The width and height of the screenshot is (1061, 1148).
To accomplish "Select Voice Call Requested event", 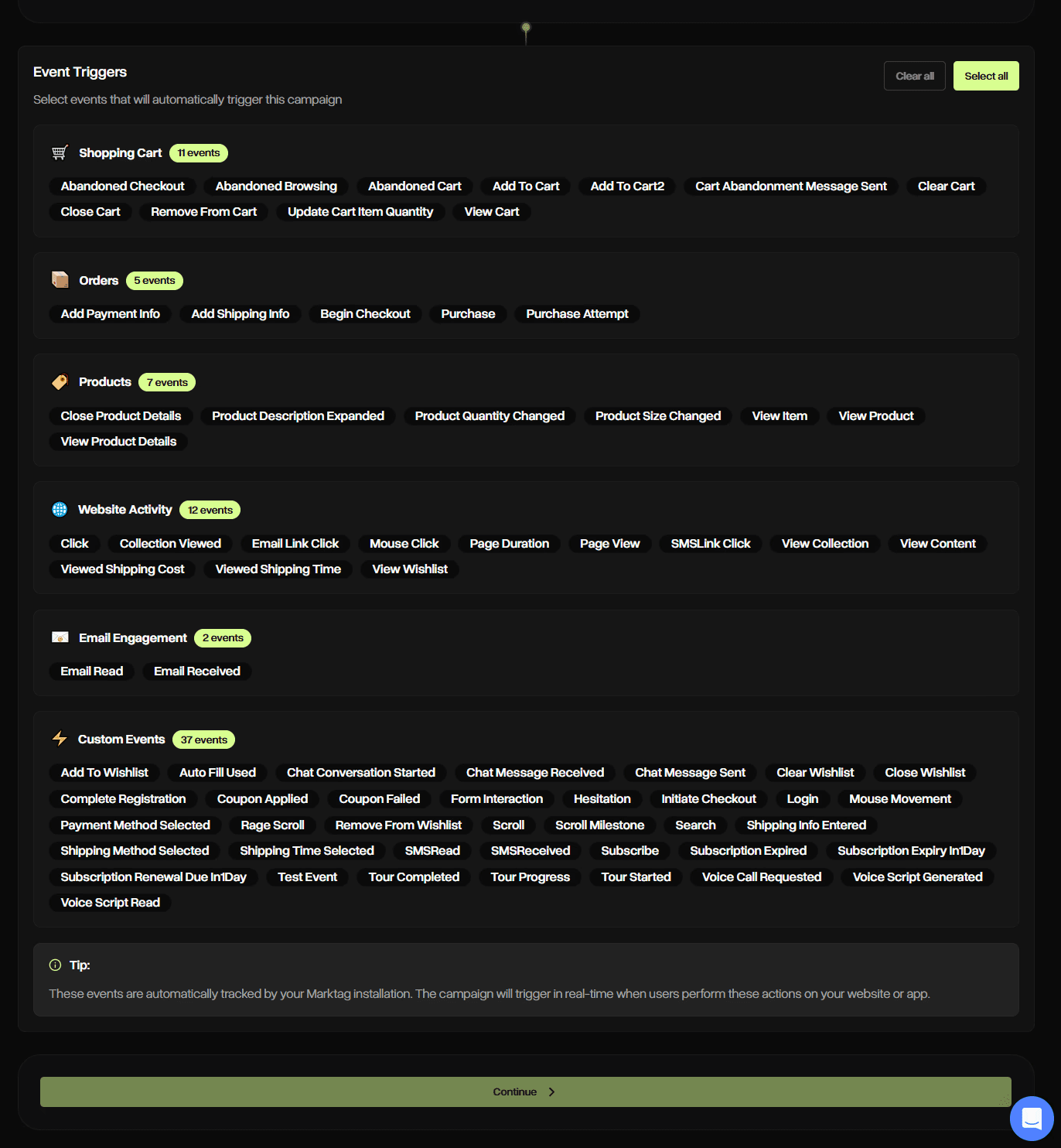I will coord(761,877).
